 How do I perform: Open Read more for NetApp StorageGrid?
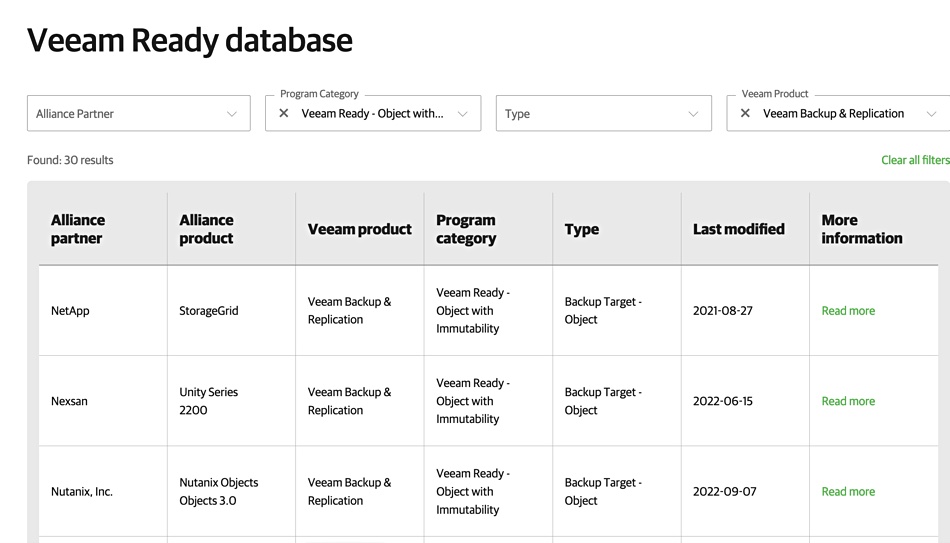(848, 311)
